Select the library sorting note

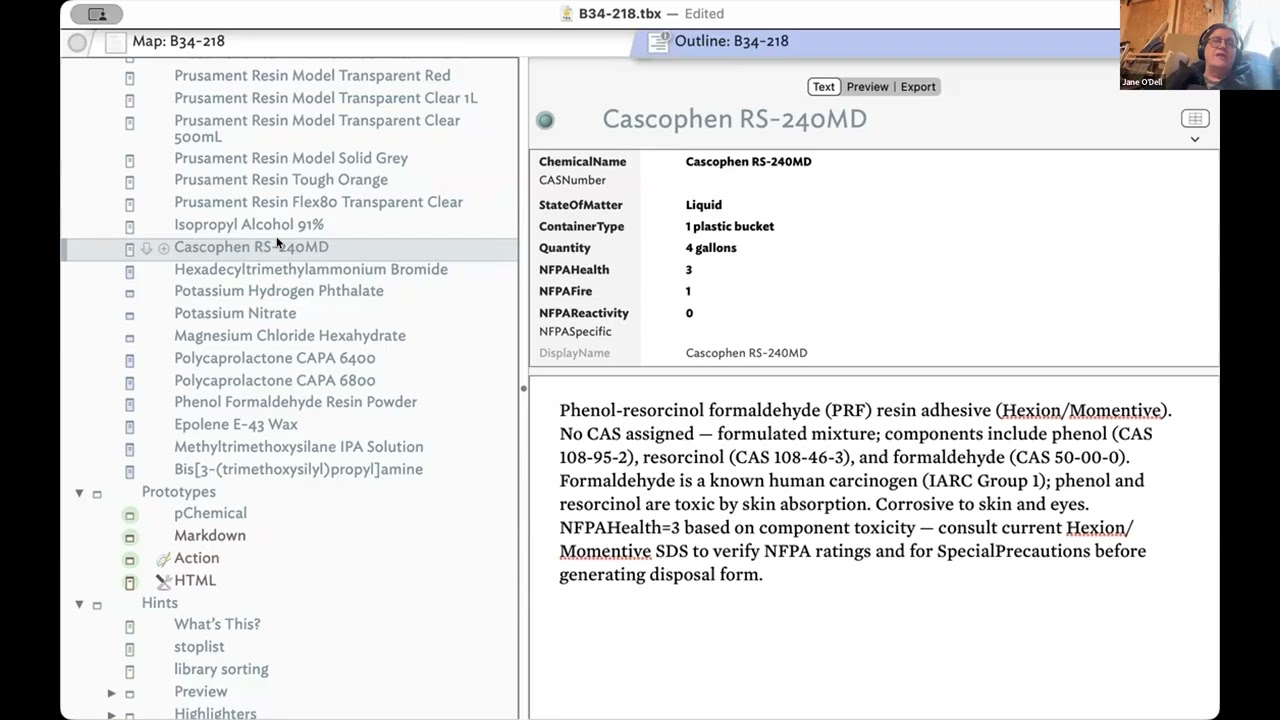[x=221, y=669]
